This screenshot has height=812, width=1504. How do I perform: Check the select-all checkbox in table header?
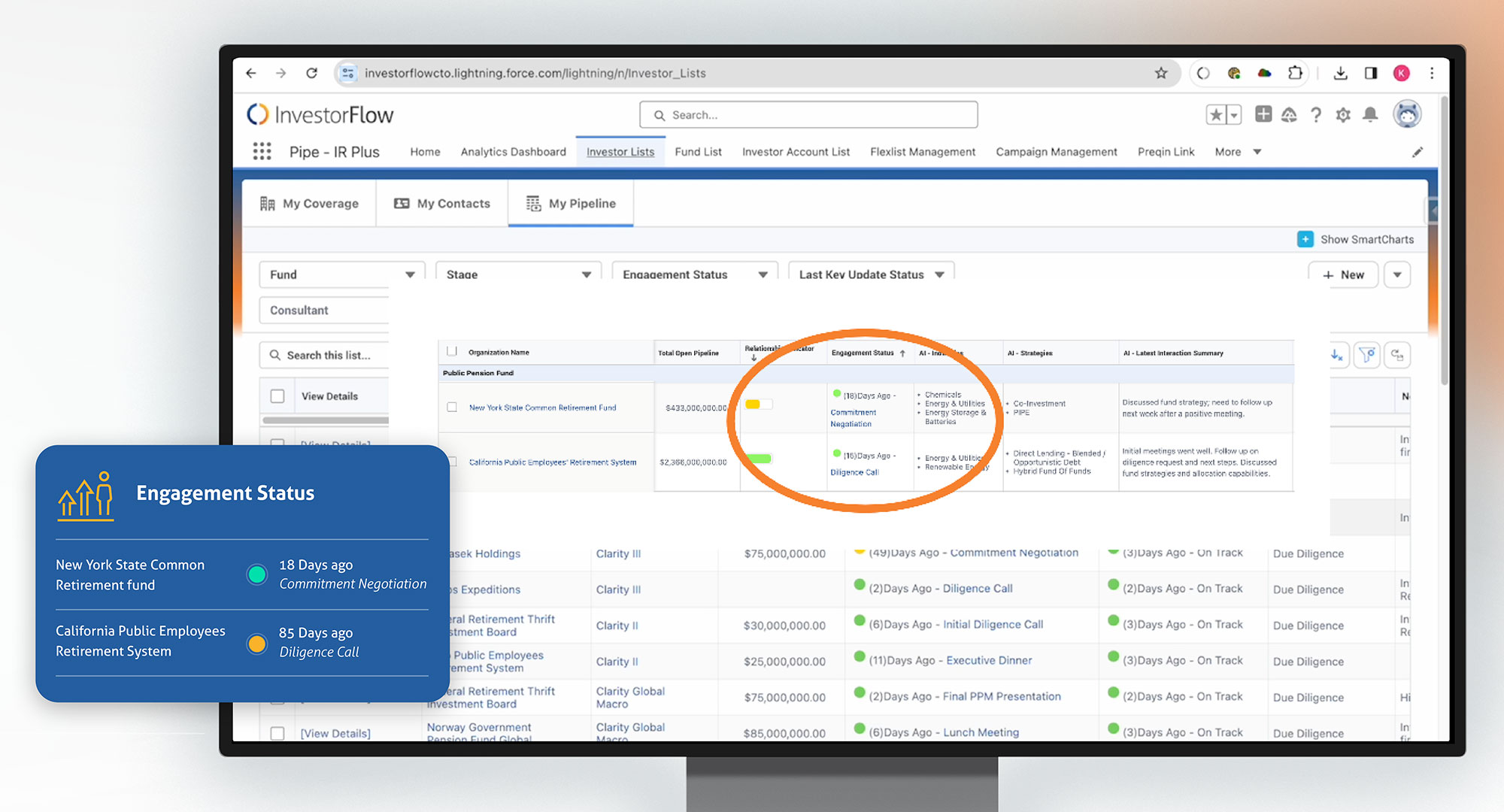tap(451, 351)
